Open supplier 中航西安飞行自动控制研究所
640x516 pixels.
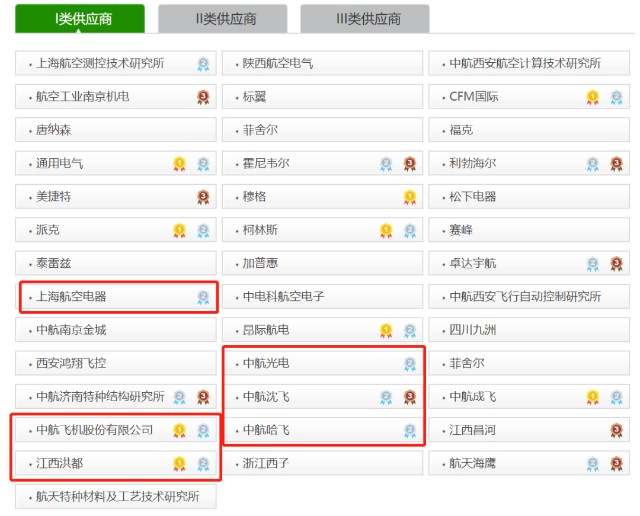tap(529, 296)
